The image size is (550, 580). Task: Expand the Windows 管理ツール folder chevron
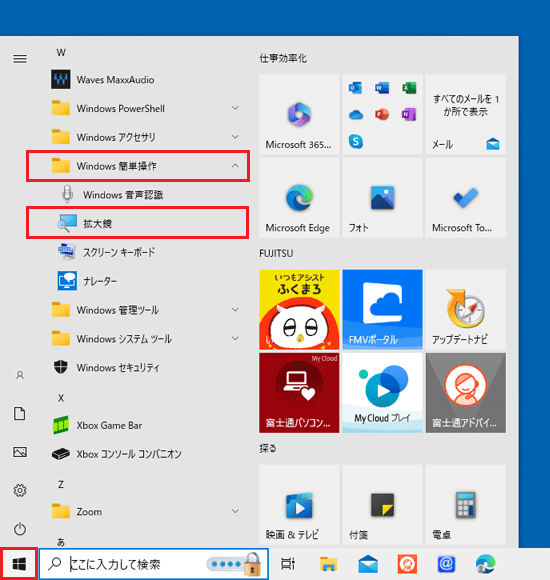(235, 310)
